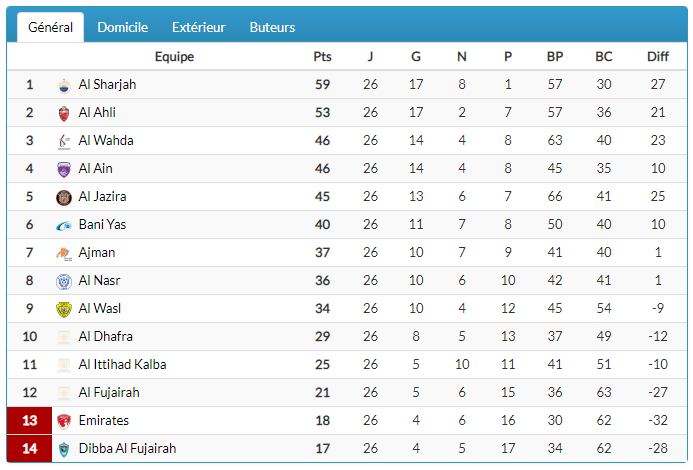Show the Buteurs tab
The image size is (693, 470).
[272, 28]
